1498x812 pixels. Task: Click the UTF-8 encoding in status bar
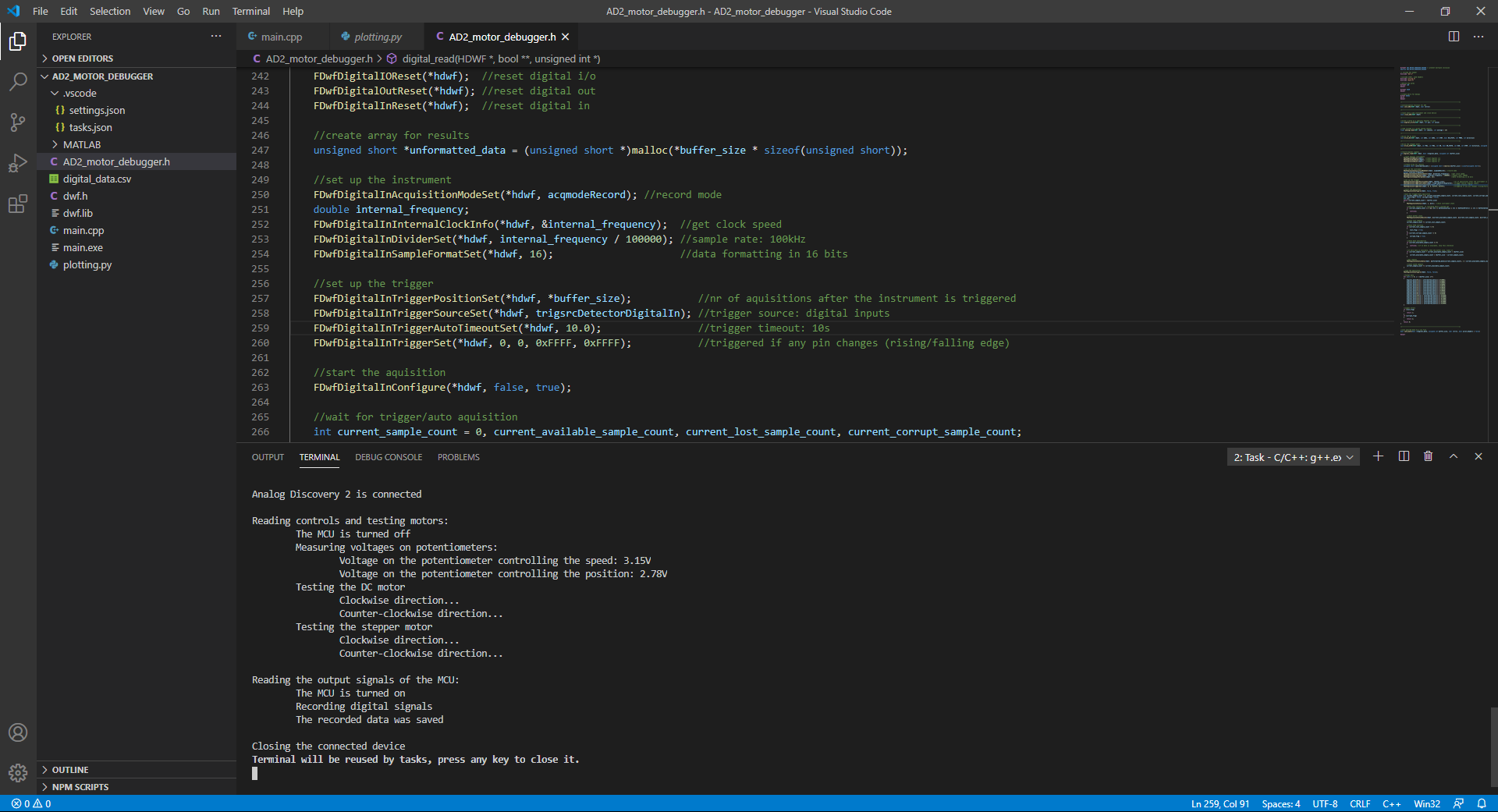click(x=1325, y=803)
